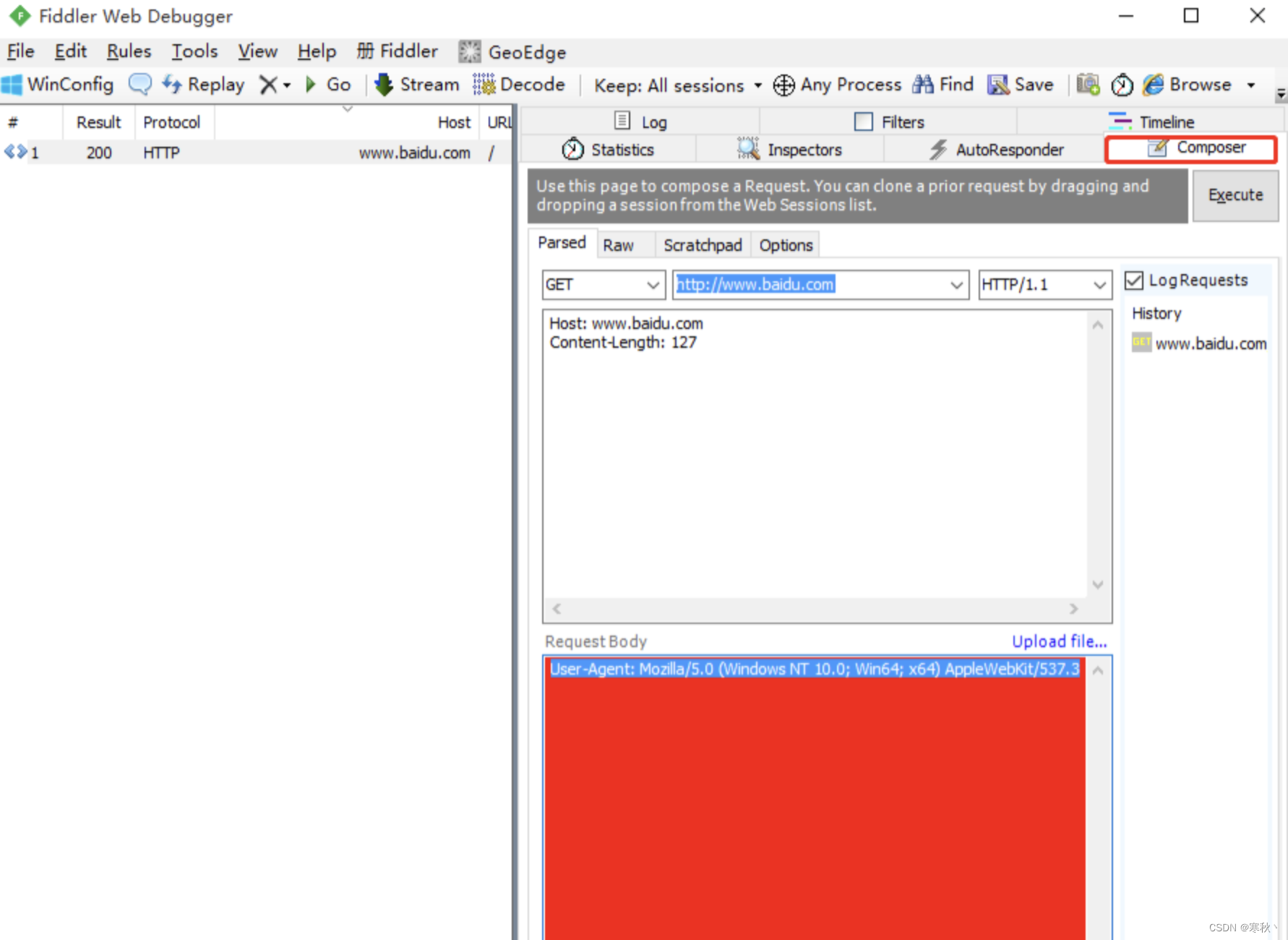Click the GeoEdge menu icon

point(469,52)
